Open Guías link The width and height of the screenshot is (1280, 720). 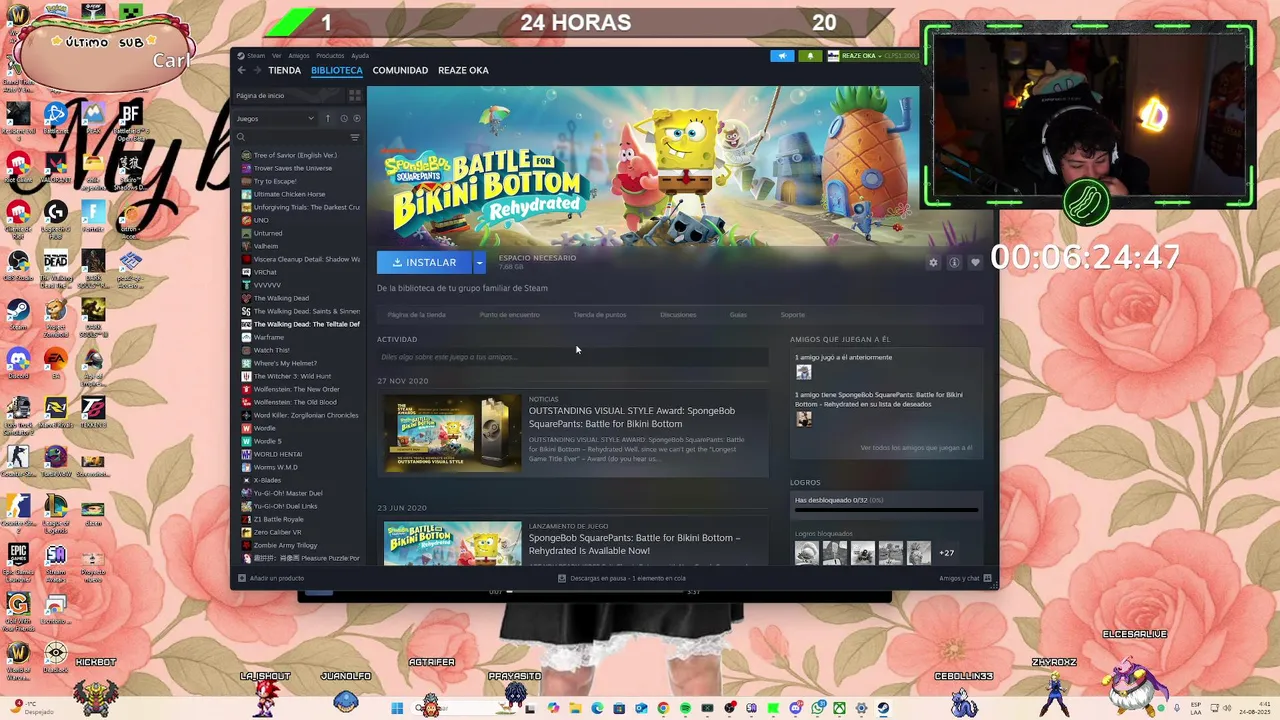point(738,315)
